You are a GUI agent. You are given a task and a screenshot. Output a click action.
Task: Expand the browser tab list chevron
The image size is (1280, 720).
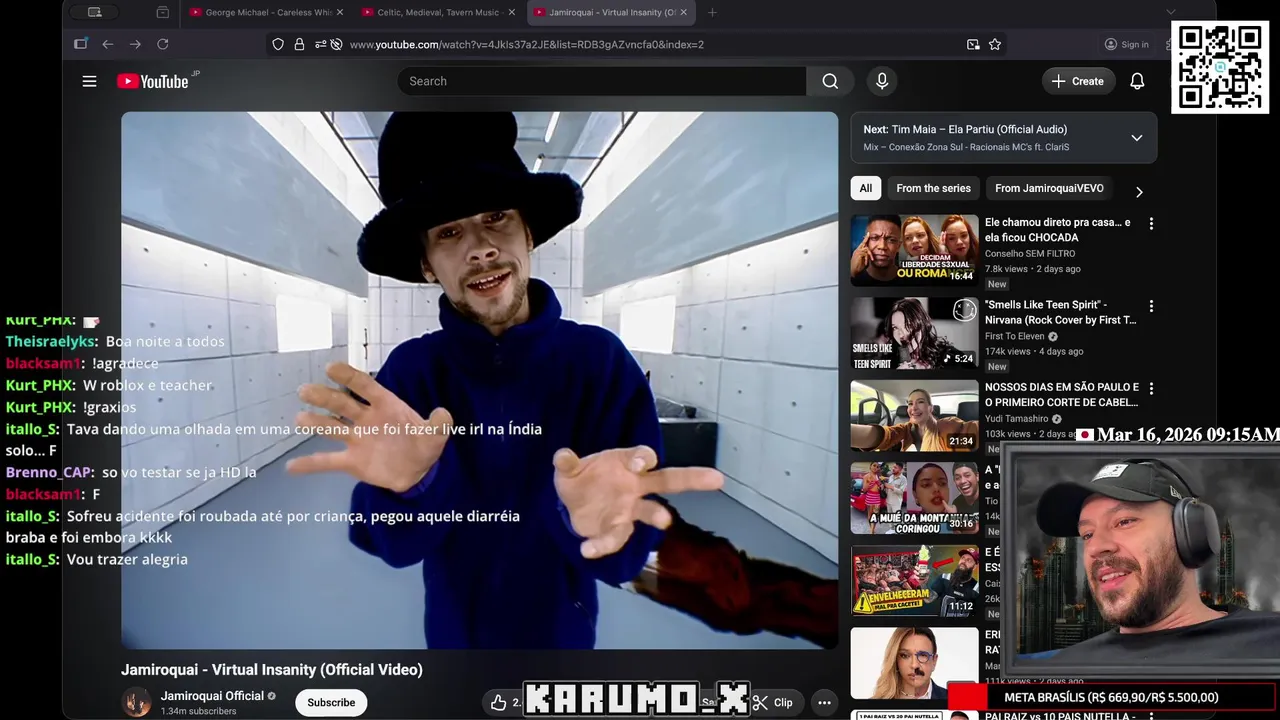1171,12
